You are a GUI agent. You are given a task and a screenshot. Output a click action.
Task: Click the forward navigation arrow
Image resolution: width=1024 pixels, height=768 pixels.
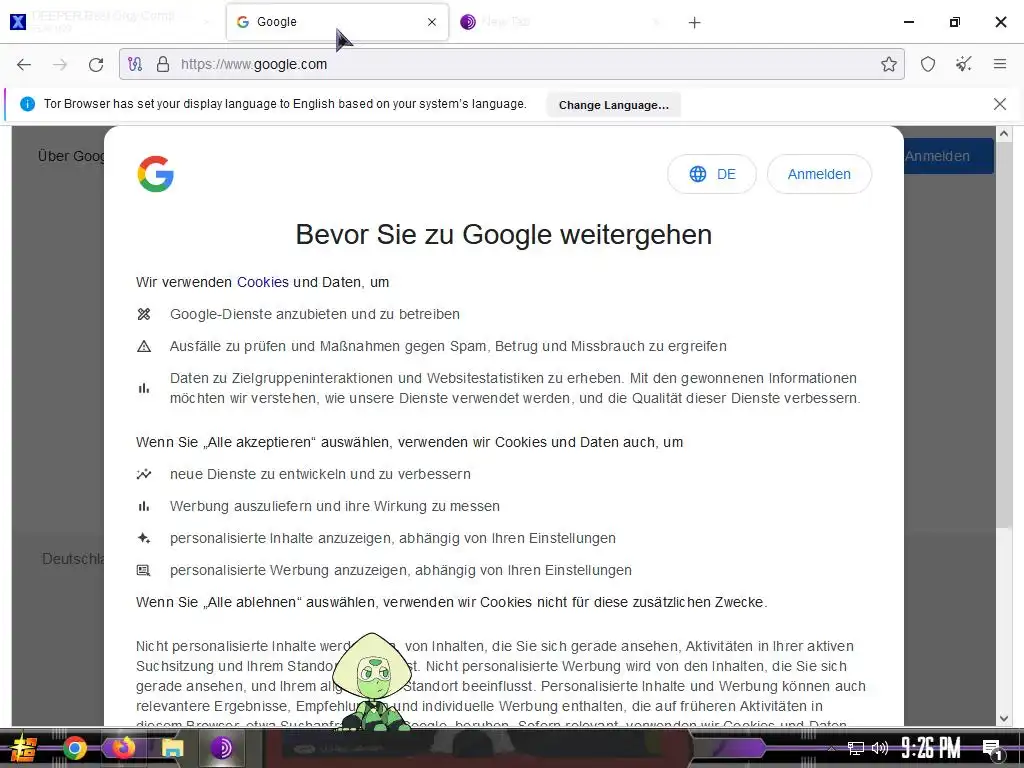(60, 64)
